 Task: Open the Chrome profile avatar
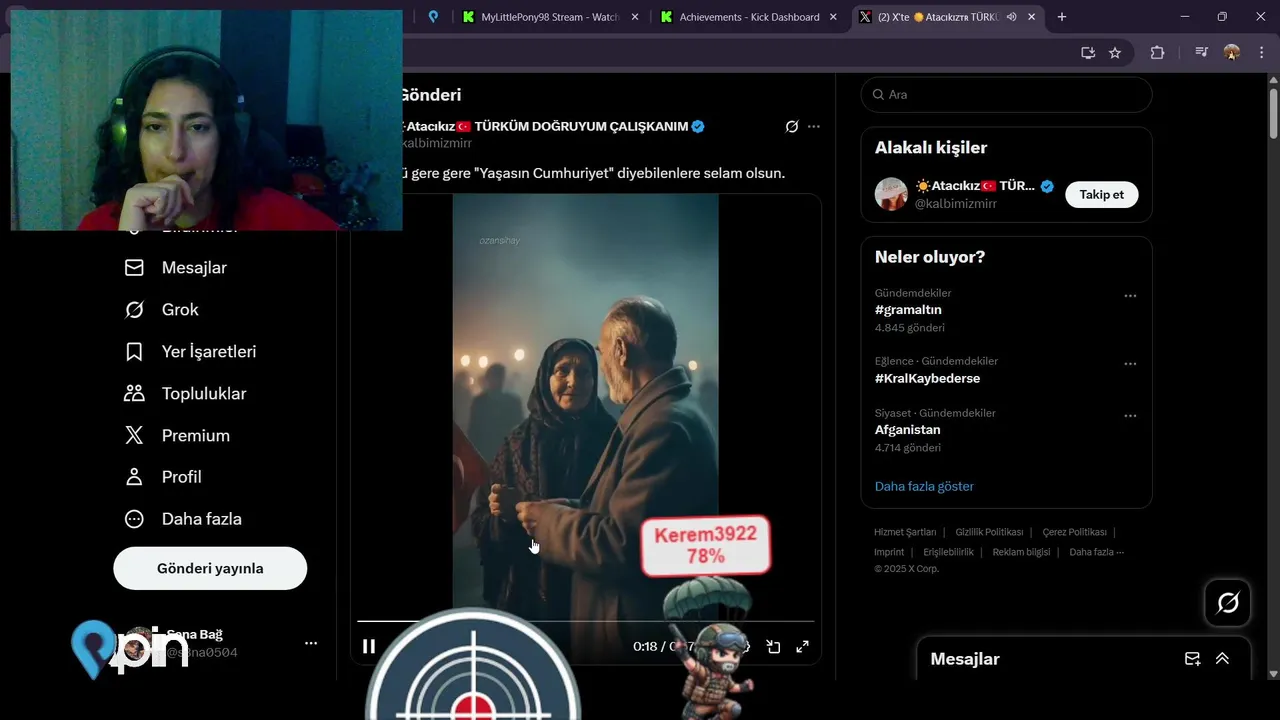coord(1232,53)
